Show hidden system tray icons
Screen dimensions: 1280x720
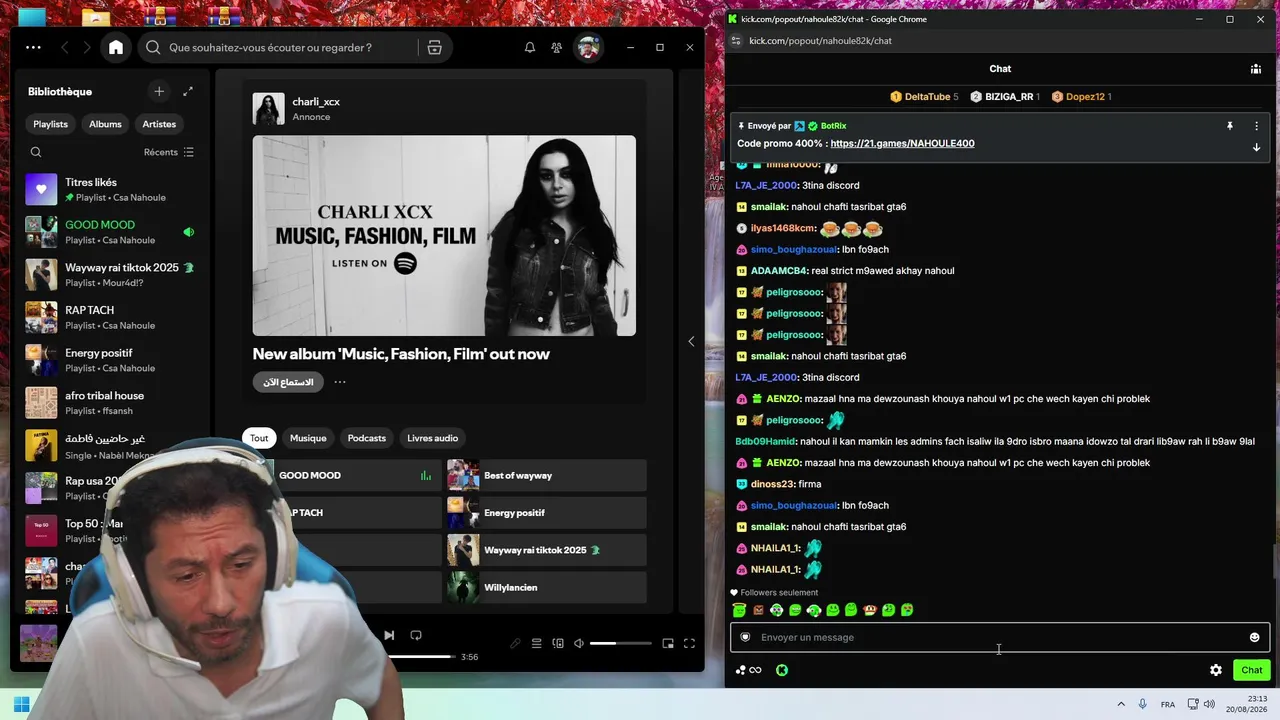(1121, 704)
